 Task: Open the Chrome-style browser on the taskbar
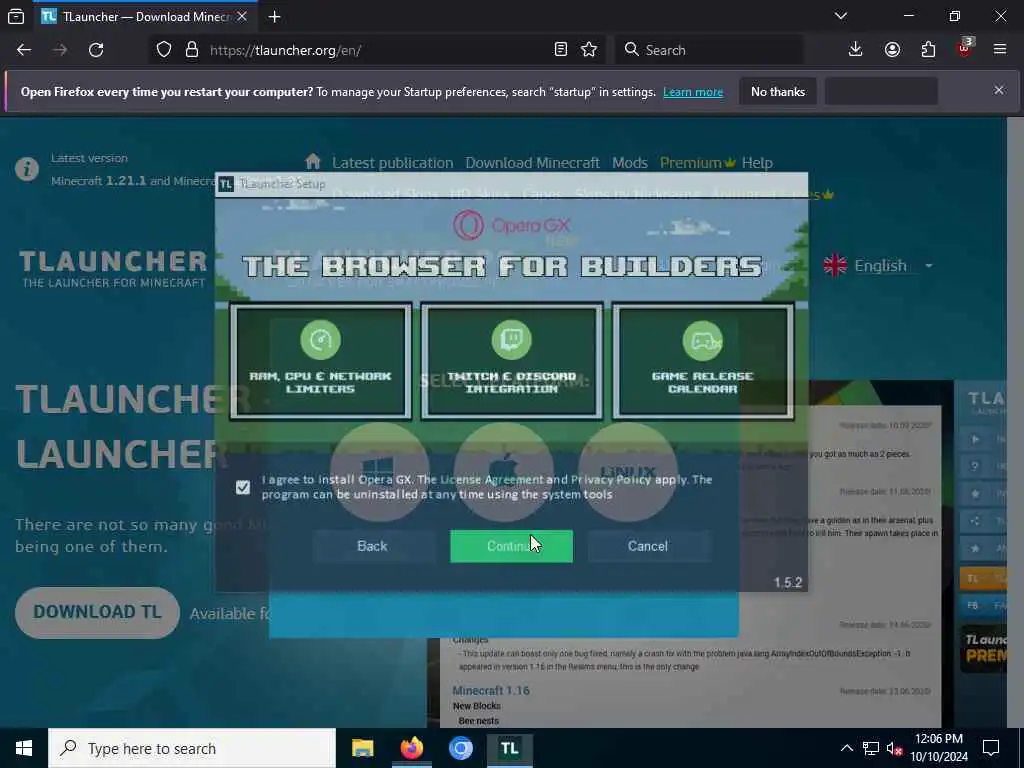coord(460,748)
